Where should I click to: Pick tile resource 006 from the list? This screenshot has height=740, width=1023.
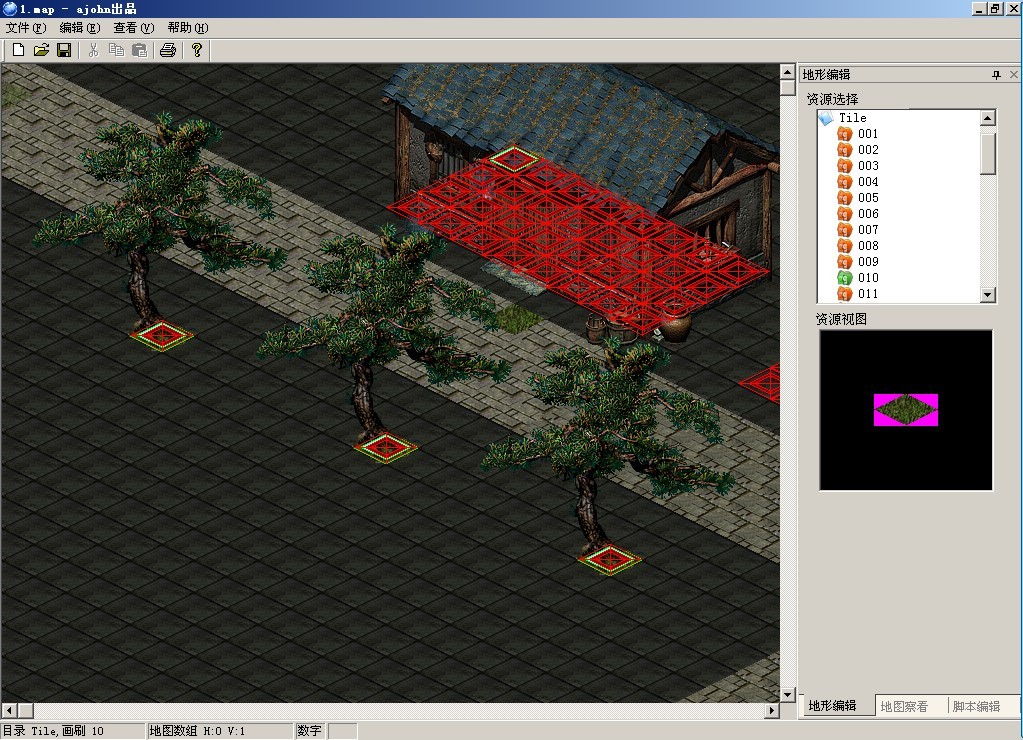(x=868, y=213)
